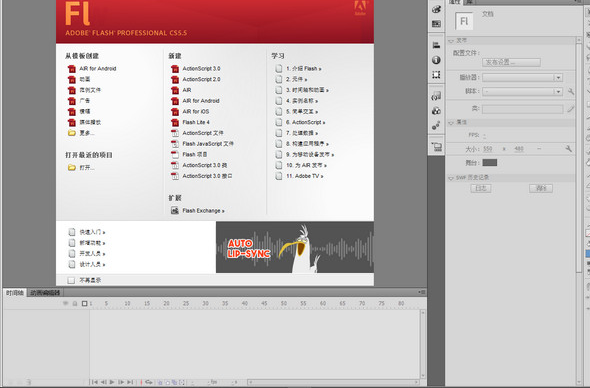Open Modify Onion Markers button
This screenshot has height=388, width=590.
pyautogui.click(x=182, y=382)
